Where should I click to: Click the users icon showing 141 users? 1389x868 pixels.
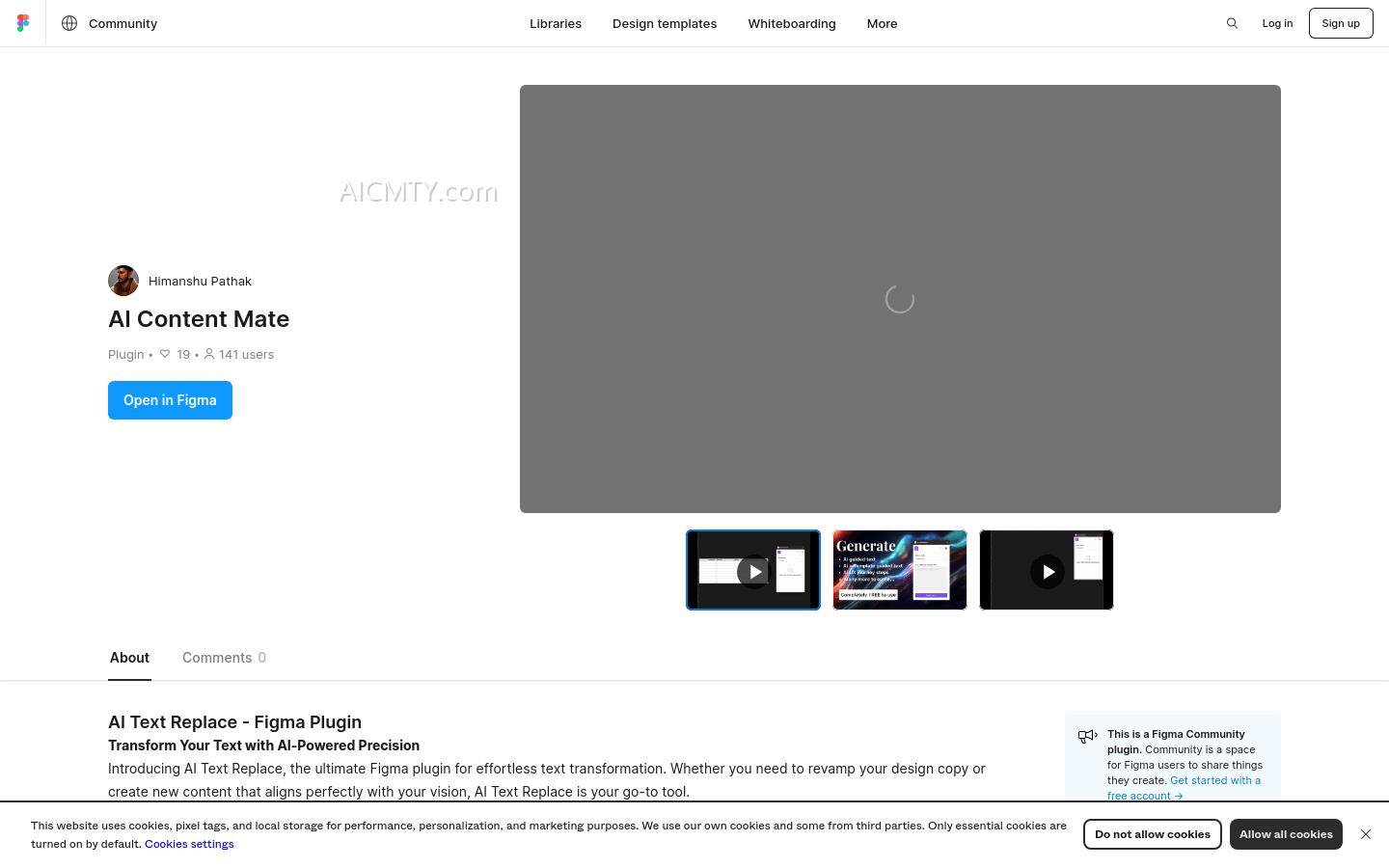point(210,354)
